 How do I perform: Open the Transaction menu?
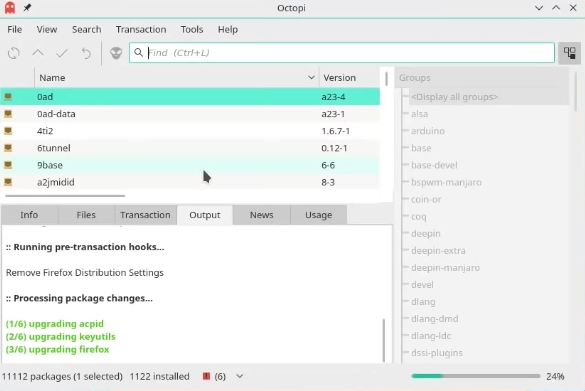click(x=141, y=29)
